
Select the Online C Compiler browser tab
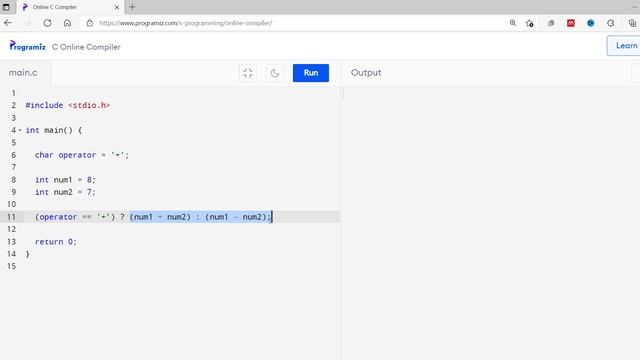(x=70, y=7)
